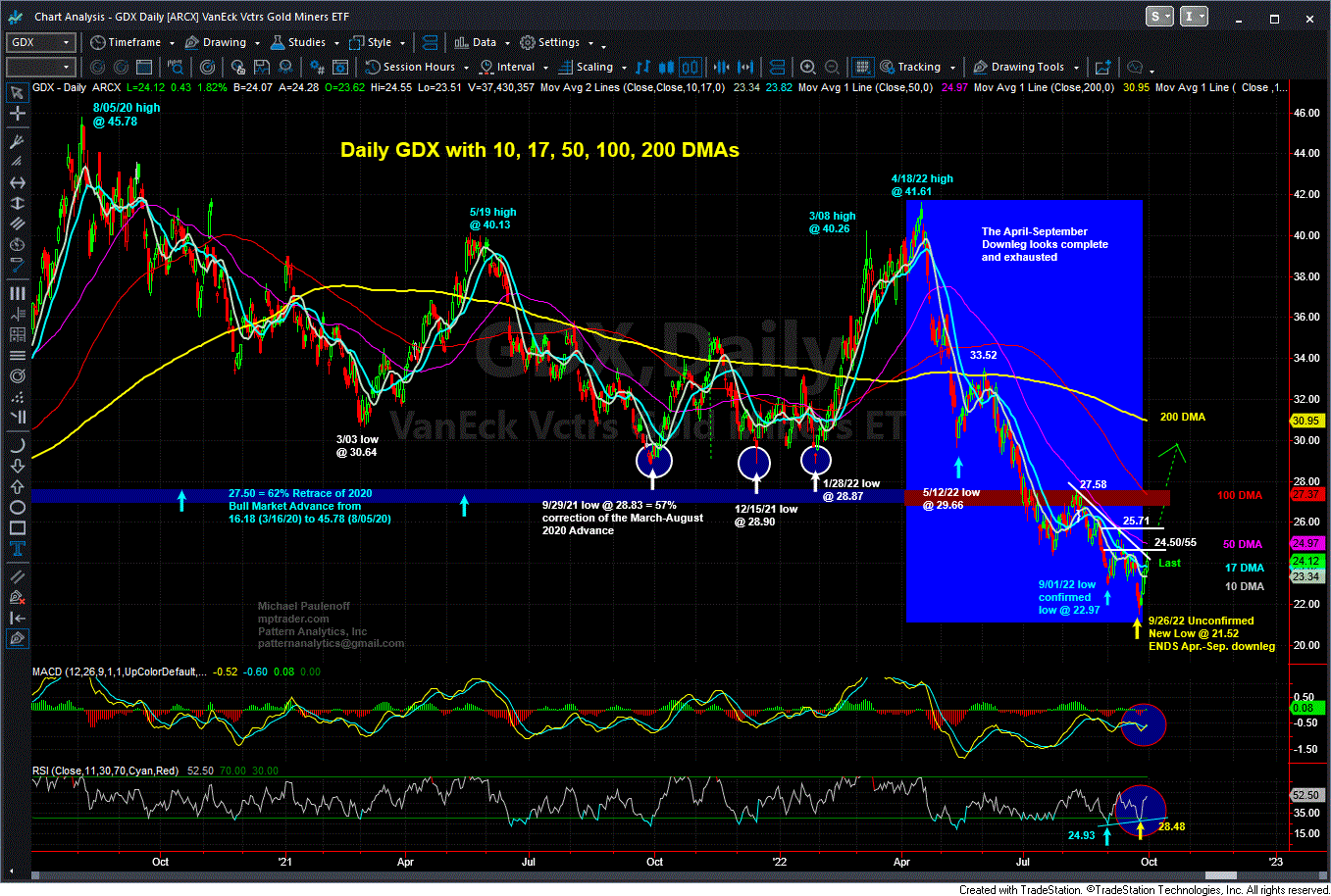Toggle the chart grid display button
This screenshot has width=1331, height=896.
(x=862, y=67)
